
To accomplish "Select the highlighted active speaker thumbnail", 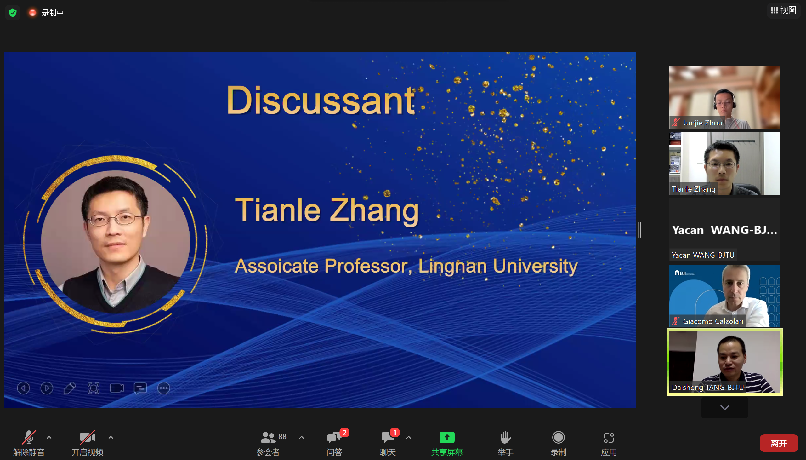I will (x=725, y=362).
